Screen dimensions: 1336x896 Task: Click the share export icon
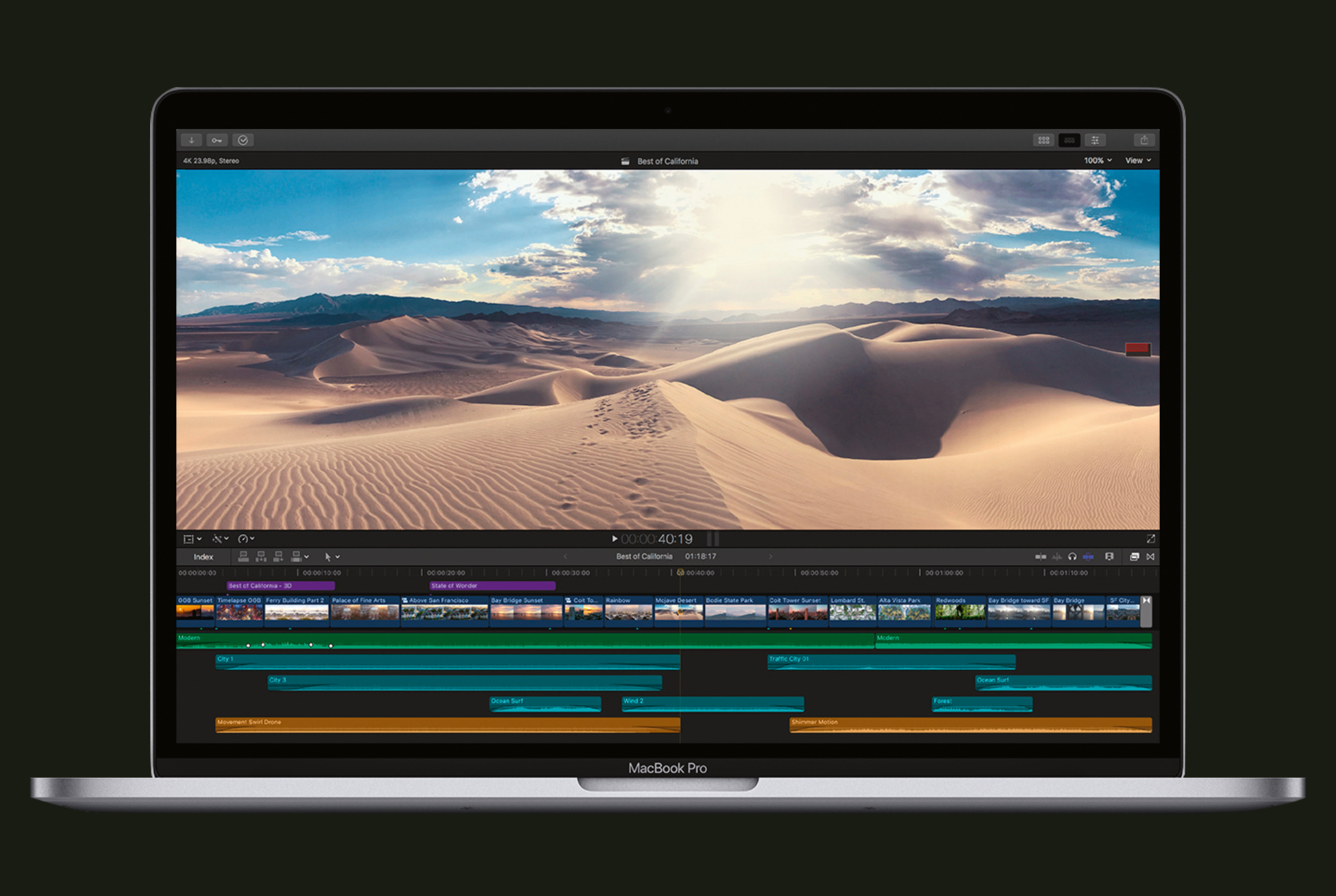(x=1144, y=140)
